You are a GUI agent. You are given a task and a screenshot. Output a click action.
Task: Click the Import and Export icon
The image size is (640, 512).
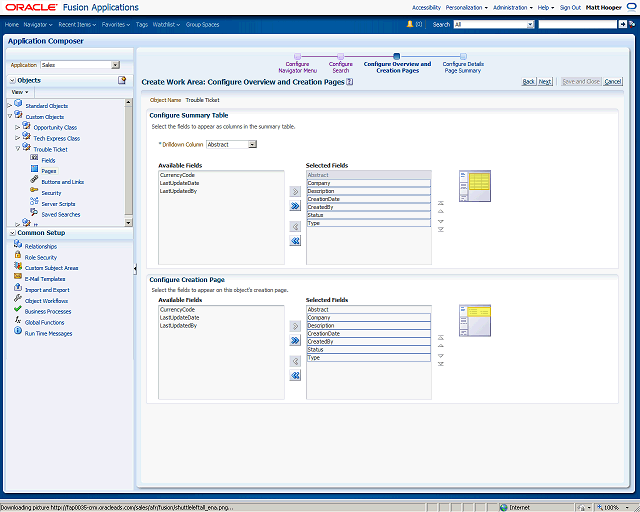(18, 287)
